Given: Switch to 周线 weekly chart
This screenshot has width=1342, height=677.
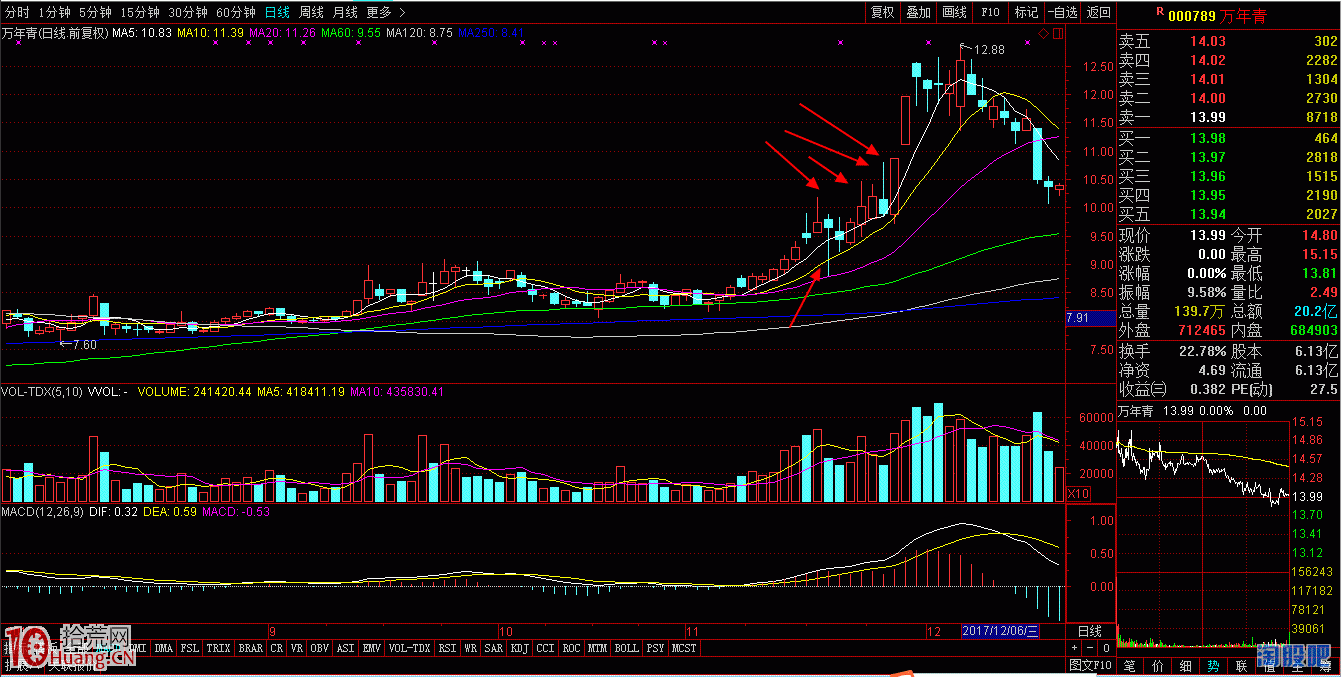Looking at the screenshot, I should point(311,12).
